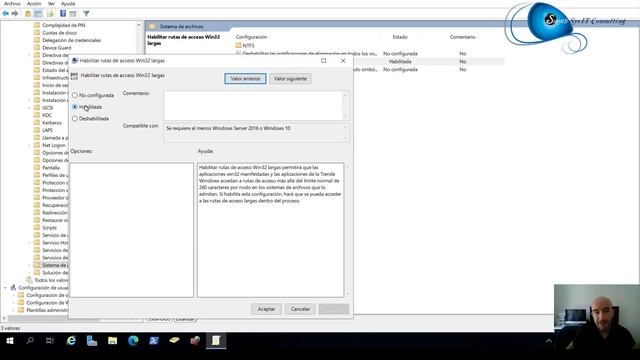Click the Cancelar button
Image resolution: width=640 pixels, height=360 pixels.
coord(300,309)
